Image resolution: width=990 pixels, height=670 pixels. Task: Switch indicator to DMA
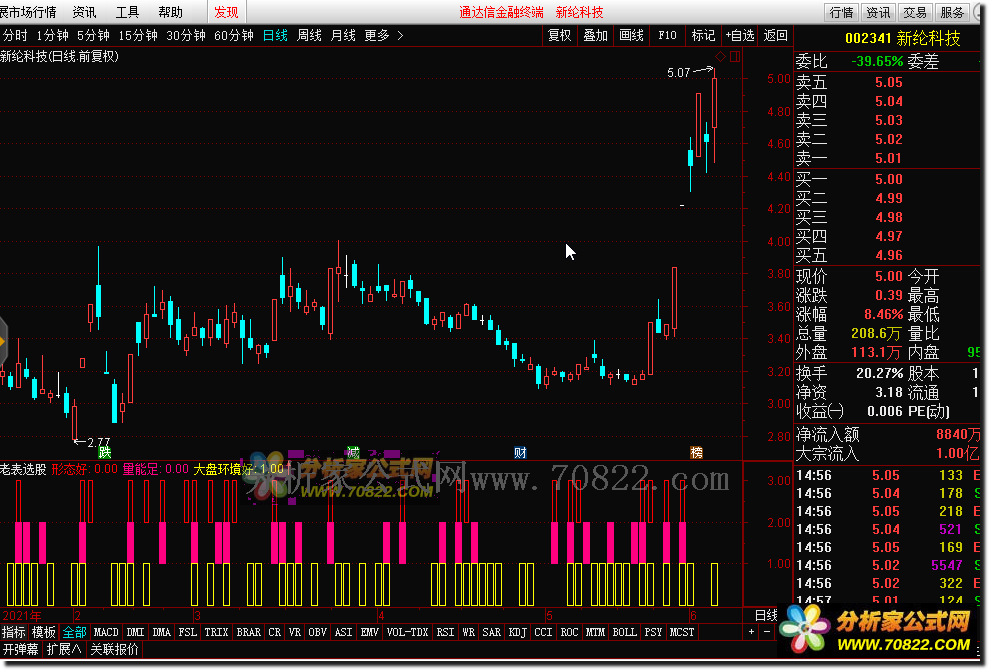tap(162, 632)
